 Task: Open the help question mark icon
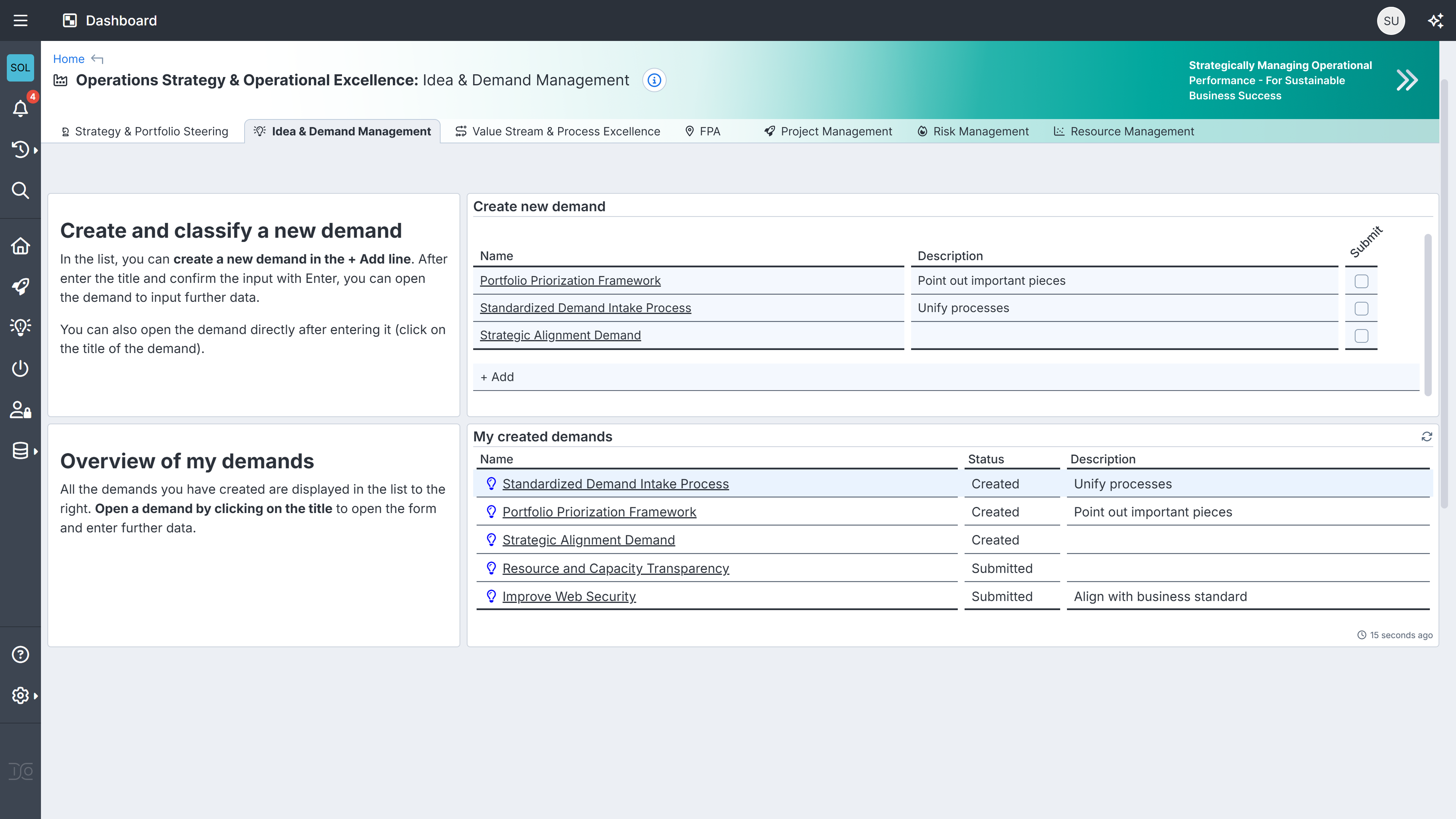[20, 654]
